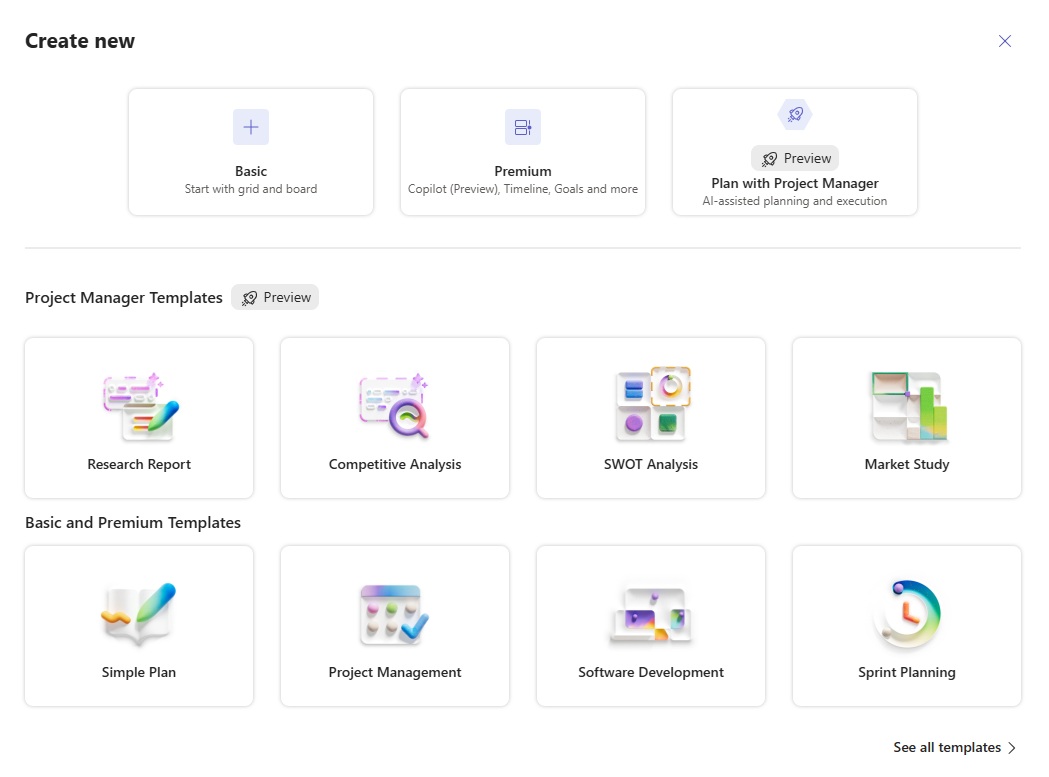
Task: Select the rocket icon for Plan with Project Manager
Action: (794, 114)
